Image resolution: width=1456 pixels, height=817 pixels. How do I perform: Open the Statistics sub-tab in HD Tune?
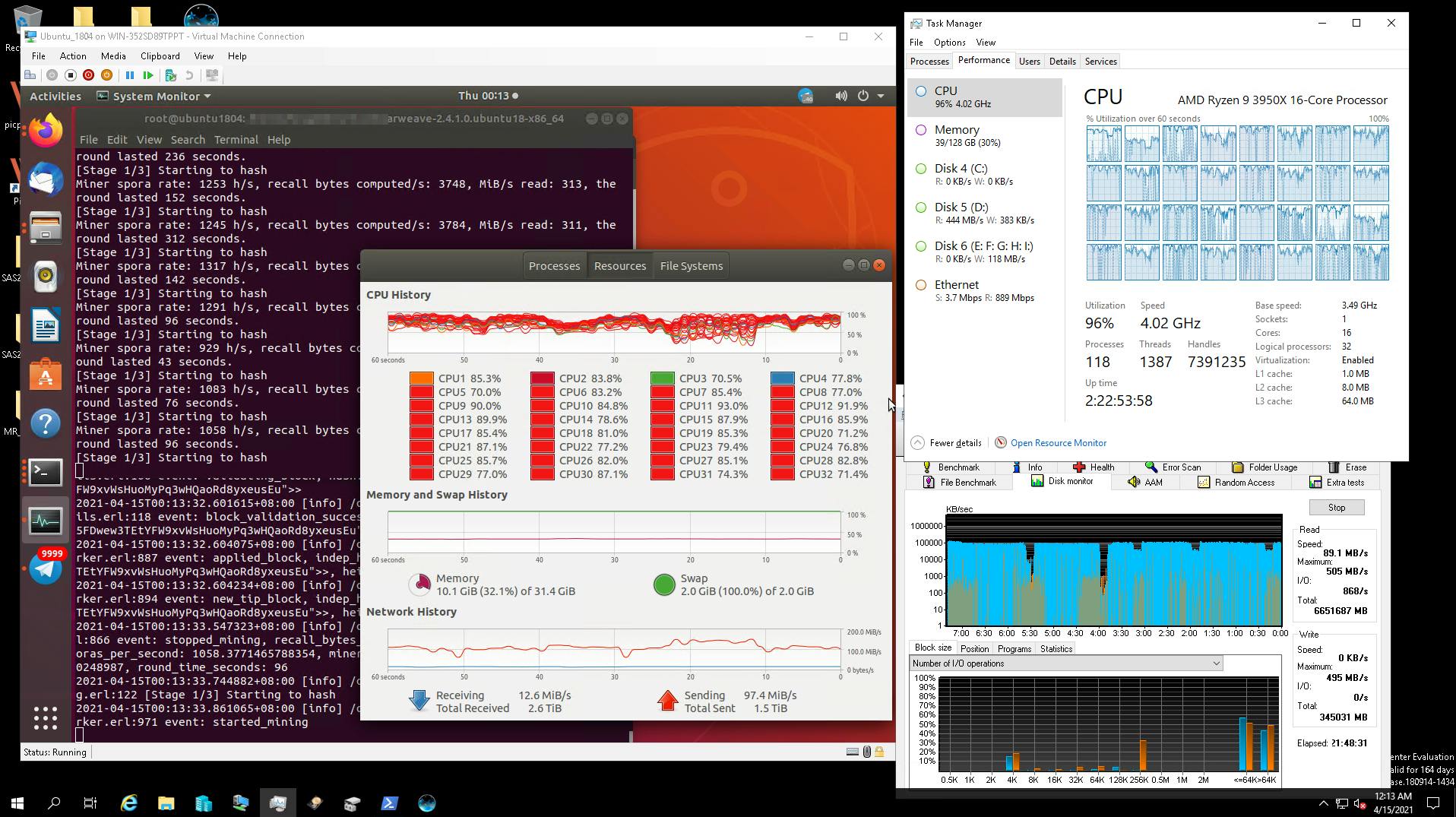pos(1056,649)
